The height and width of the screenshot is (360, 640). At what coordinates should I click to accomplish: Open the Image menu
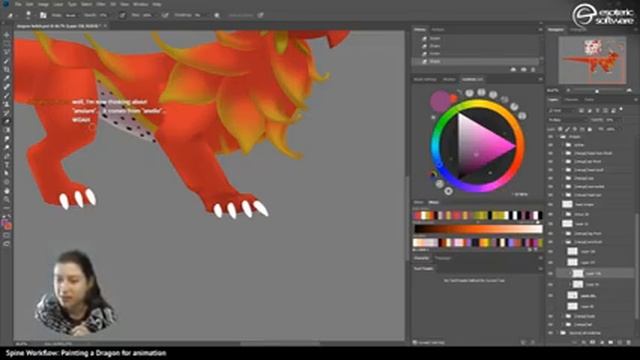click(43, 4)
